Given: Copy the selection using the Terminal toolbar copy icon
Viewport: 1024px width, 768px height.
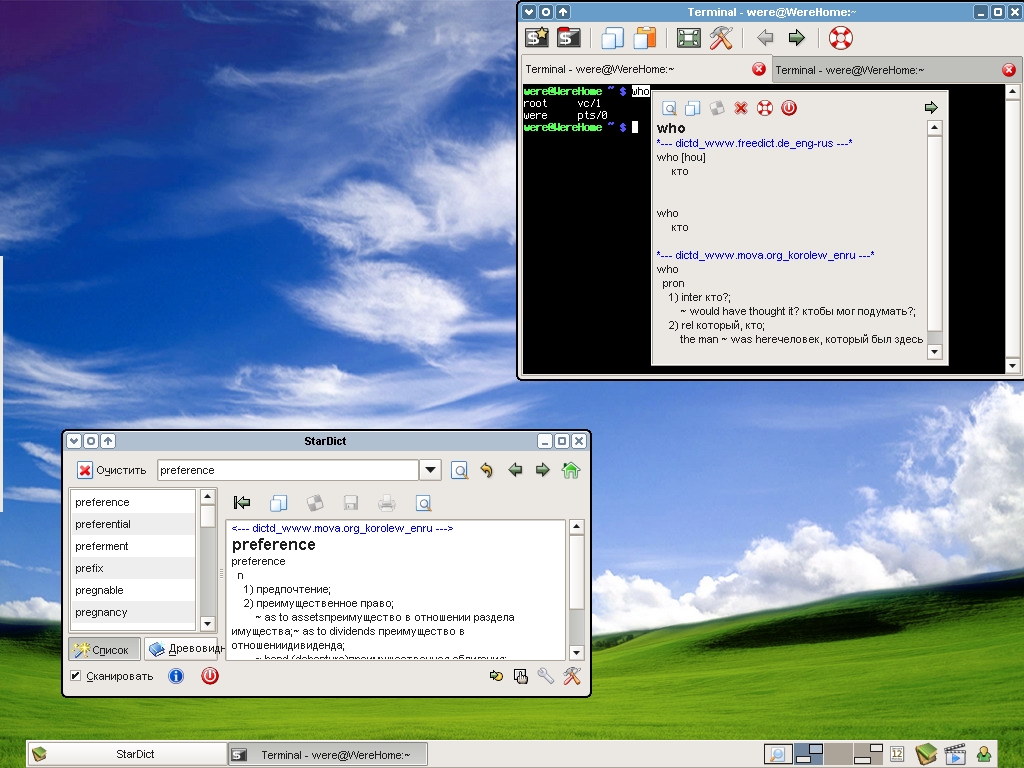Looking at the screenshot, I should pos(613,38).
